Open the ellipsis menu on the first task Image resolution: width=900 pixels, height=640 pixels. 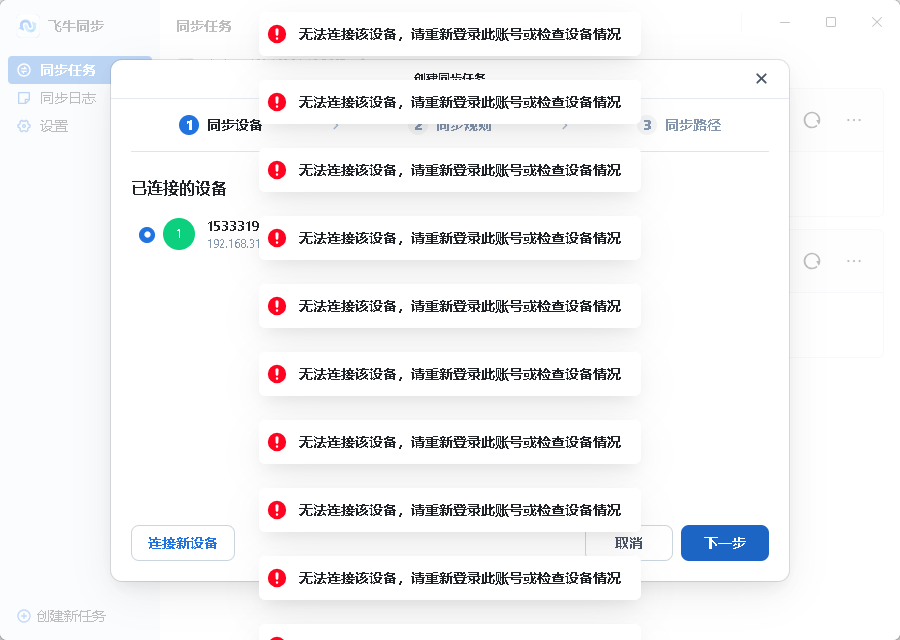point(853,119)
